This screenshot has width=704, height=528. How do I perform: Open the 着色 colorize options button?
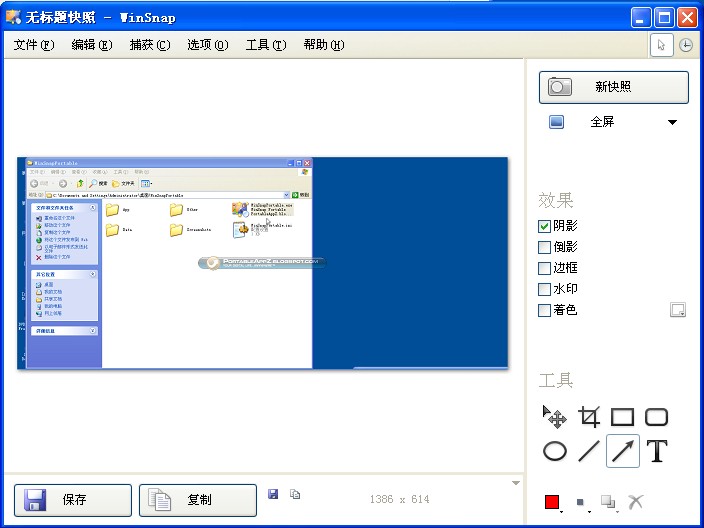[677, 310]
